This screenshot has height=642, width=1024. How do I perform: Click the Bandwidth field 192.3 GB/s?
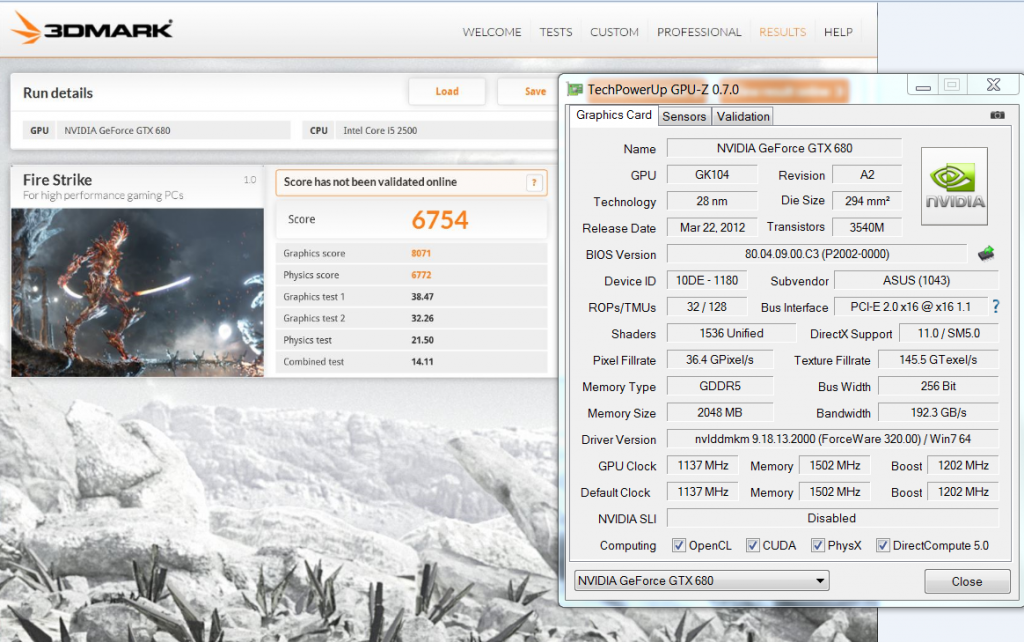938,413
